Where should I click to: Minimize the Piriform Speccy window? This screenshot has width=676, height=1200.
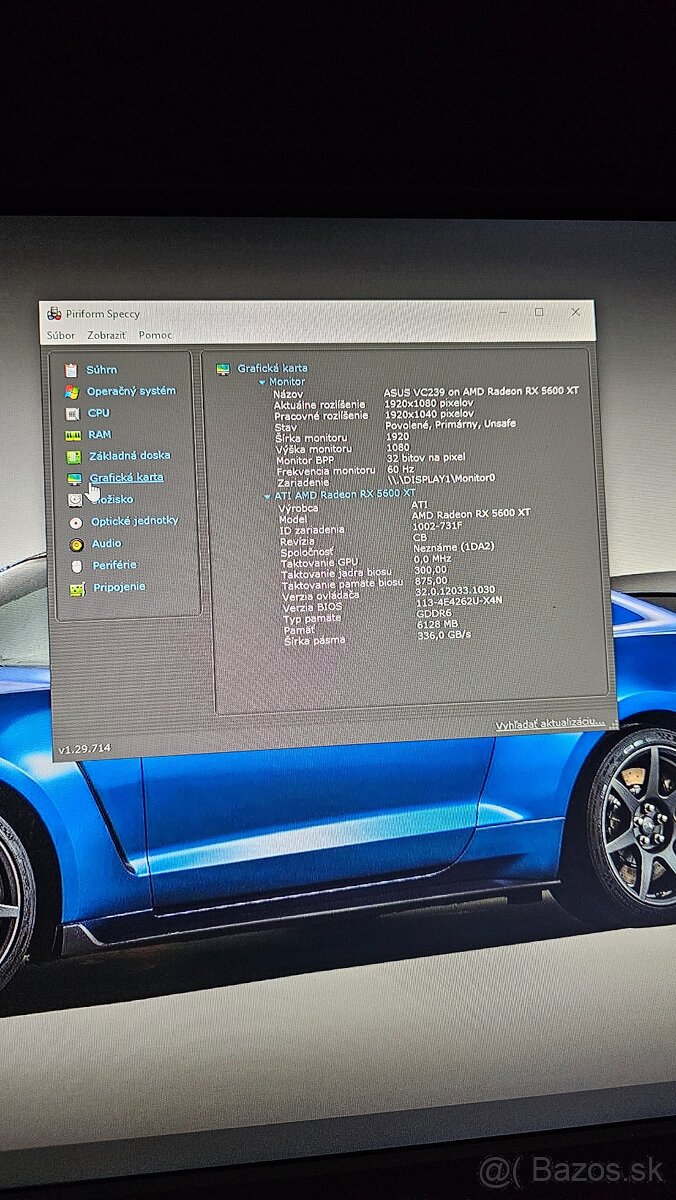pos(505,312)
